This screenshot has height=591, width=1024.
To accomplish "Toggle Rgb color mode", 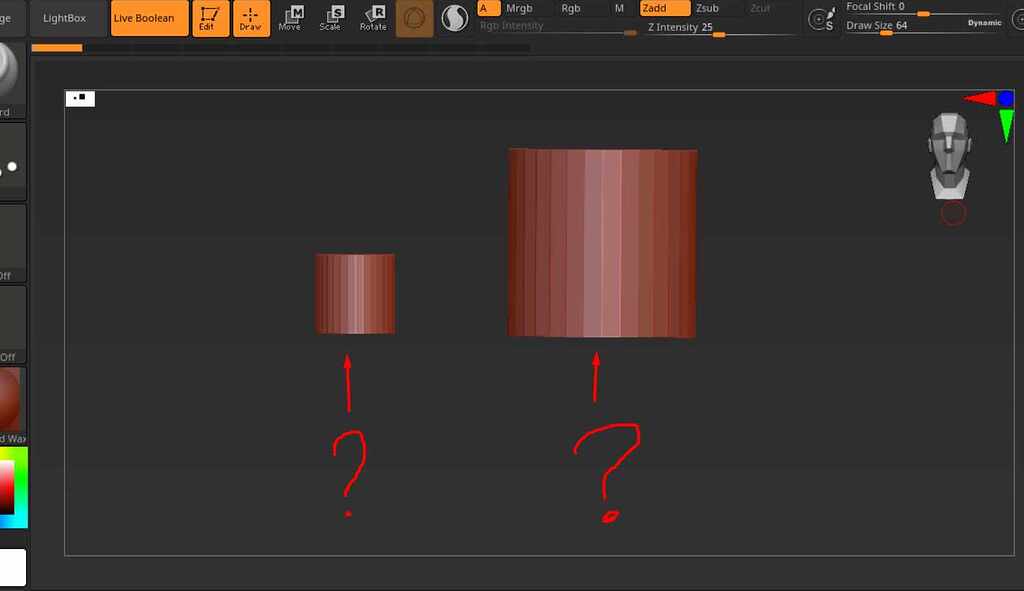I will (x=571, y=8).
